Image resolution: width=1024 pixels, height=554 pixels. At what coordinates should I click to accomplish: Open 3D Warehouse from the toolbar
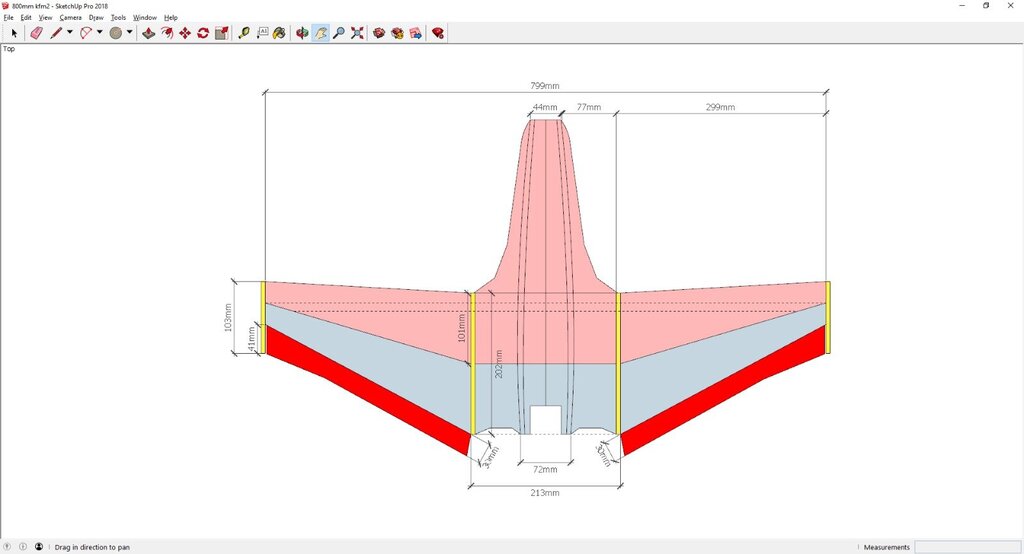(379, 33)
